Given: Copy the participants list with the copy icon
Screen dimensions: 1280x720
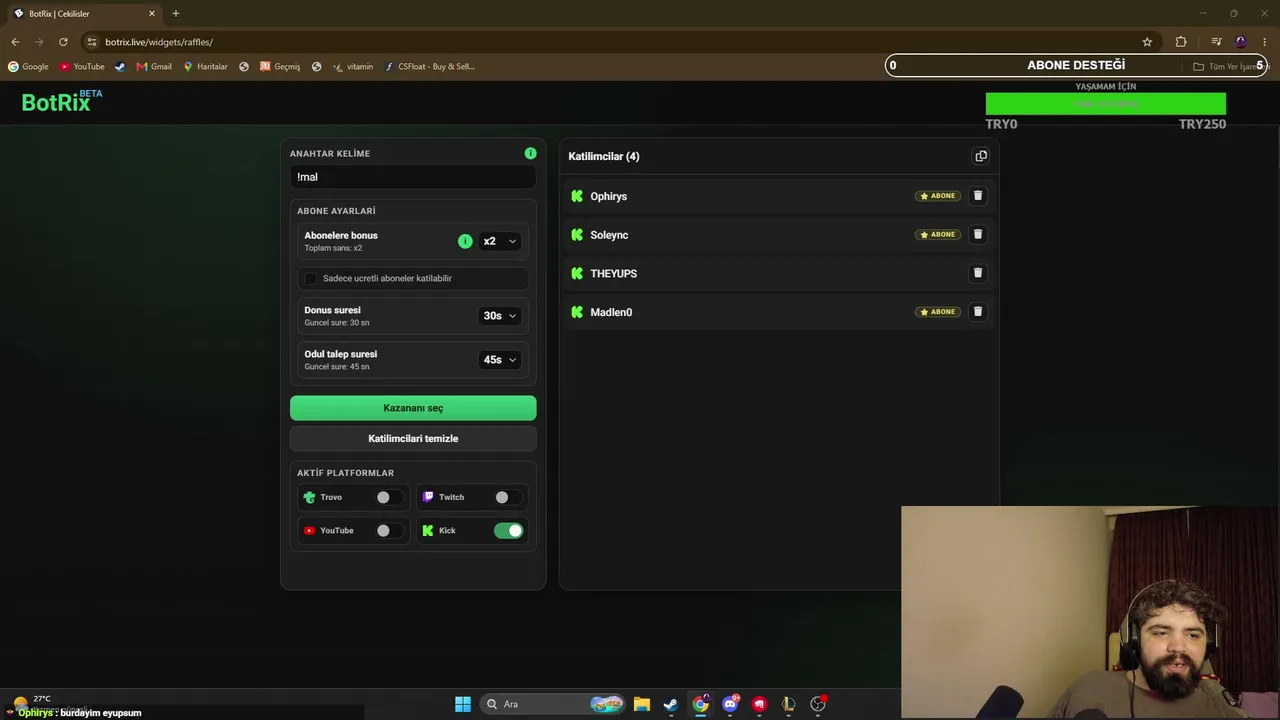Looking at the screenshot, I should click(981, 156).
